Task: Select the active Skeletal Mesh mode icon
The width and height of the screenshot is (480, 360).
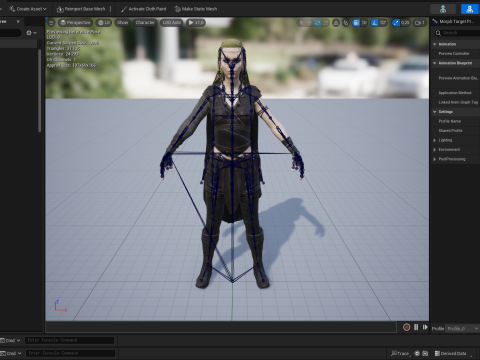Action: click(x=470, y=9)
